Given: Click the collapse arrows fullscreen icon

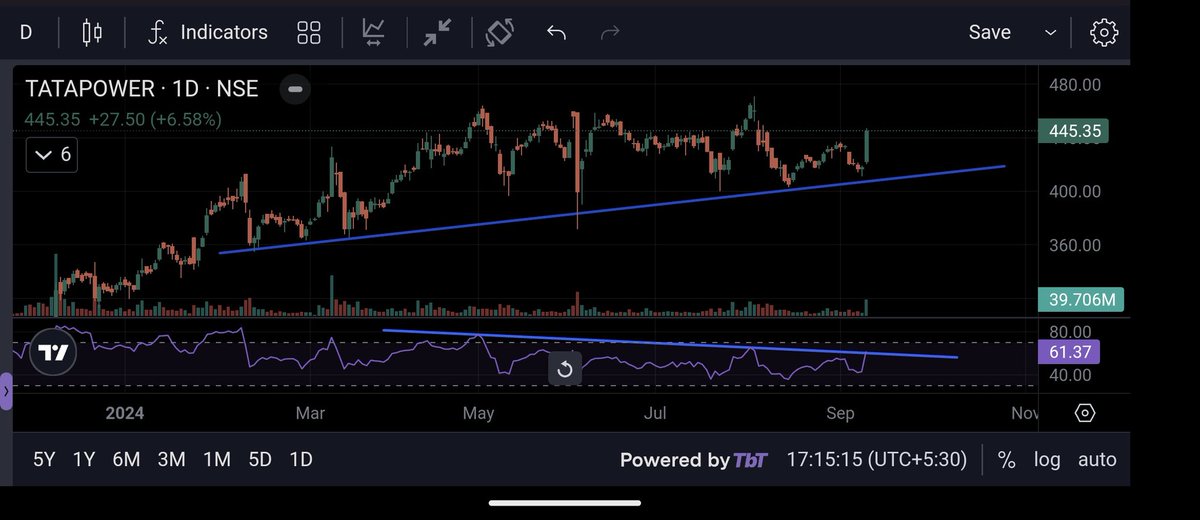Looking at the screenshot, I should click(436, 32).
